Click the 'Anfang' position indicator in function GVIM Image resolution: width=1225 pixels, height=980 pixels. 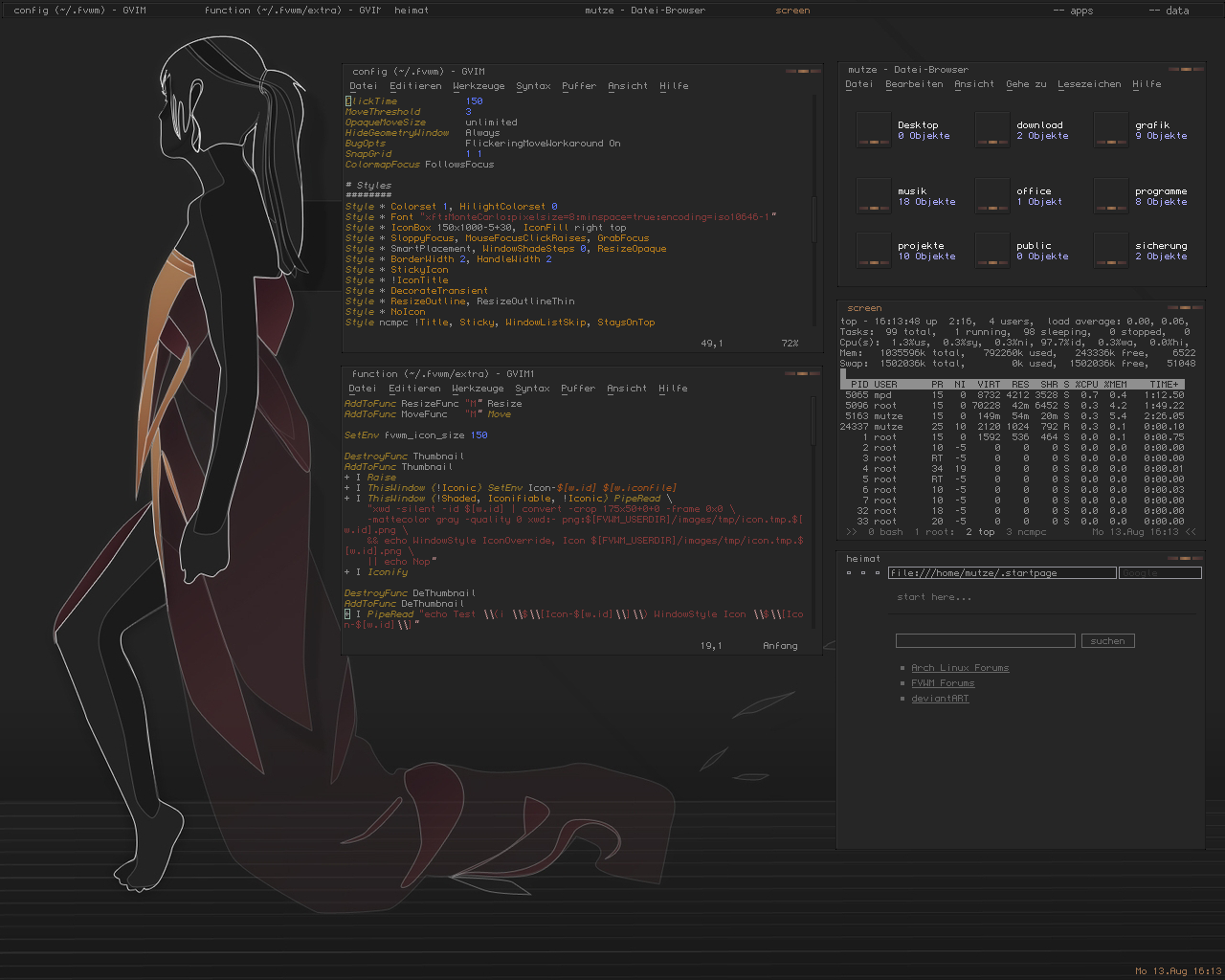pyautogui.click(x=780, y=646)
